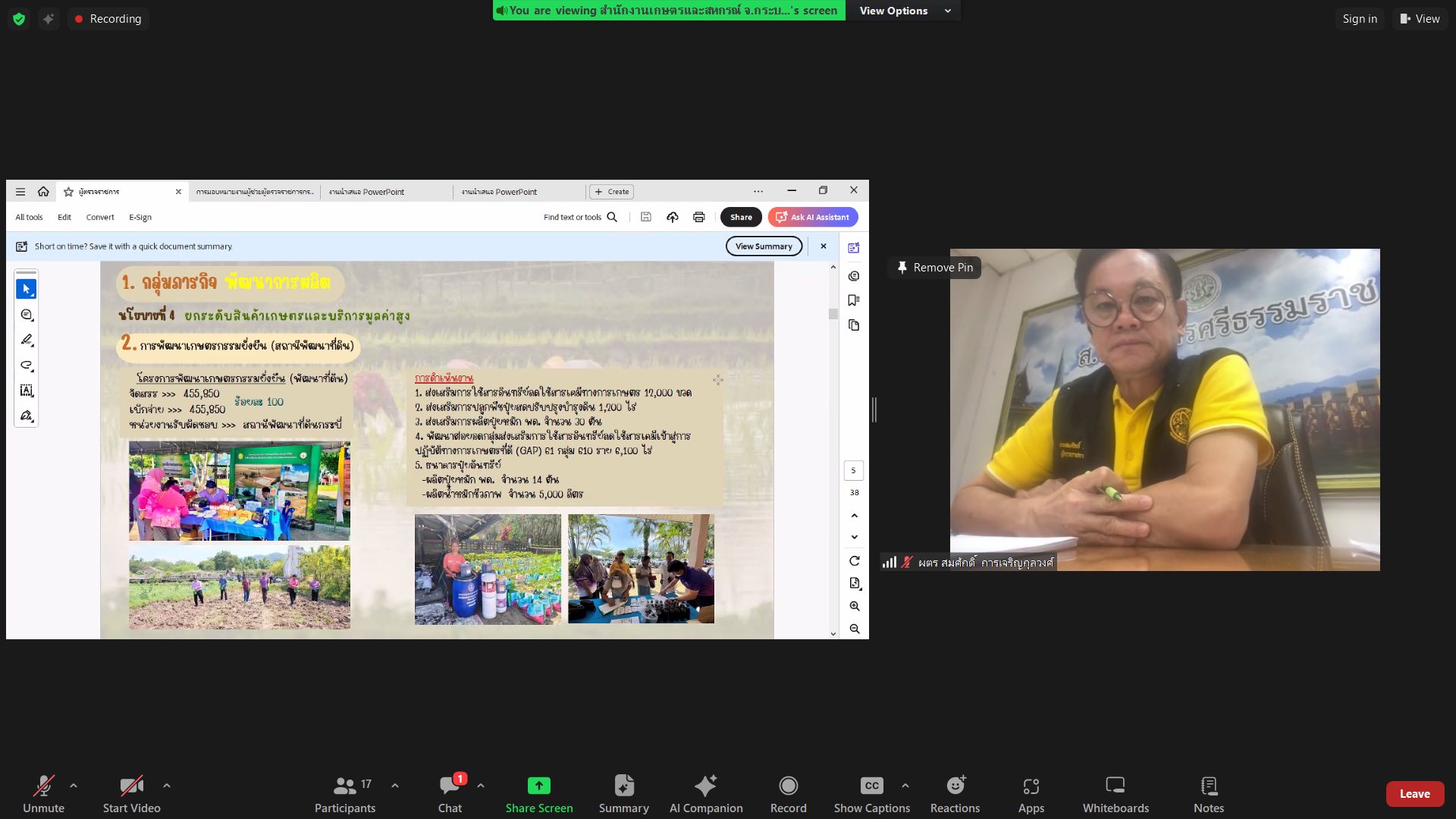Open the AI Companion
1456x819 pixels.
pyautogui.click(x=705, y=793)
